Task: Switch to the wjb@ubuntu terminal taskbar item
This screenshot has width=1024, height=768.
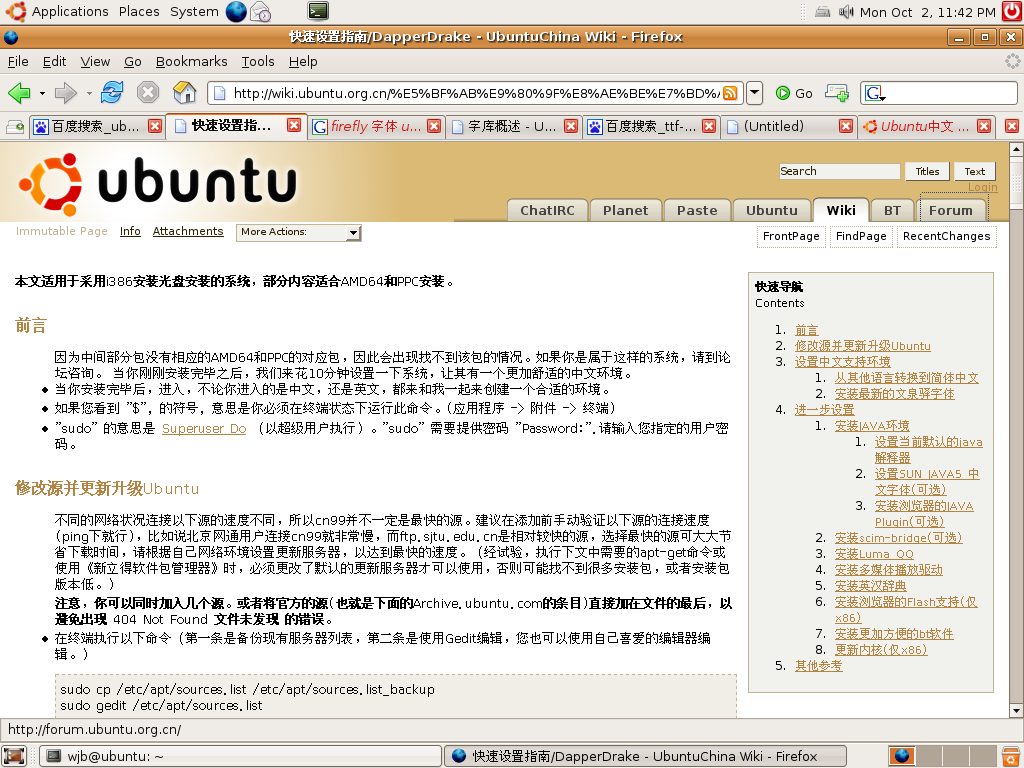Action: tap(240, 756)
